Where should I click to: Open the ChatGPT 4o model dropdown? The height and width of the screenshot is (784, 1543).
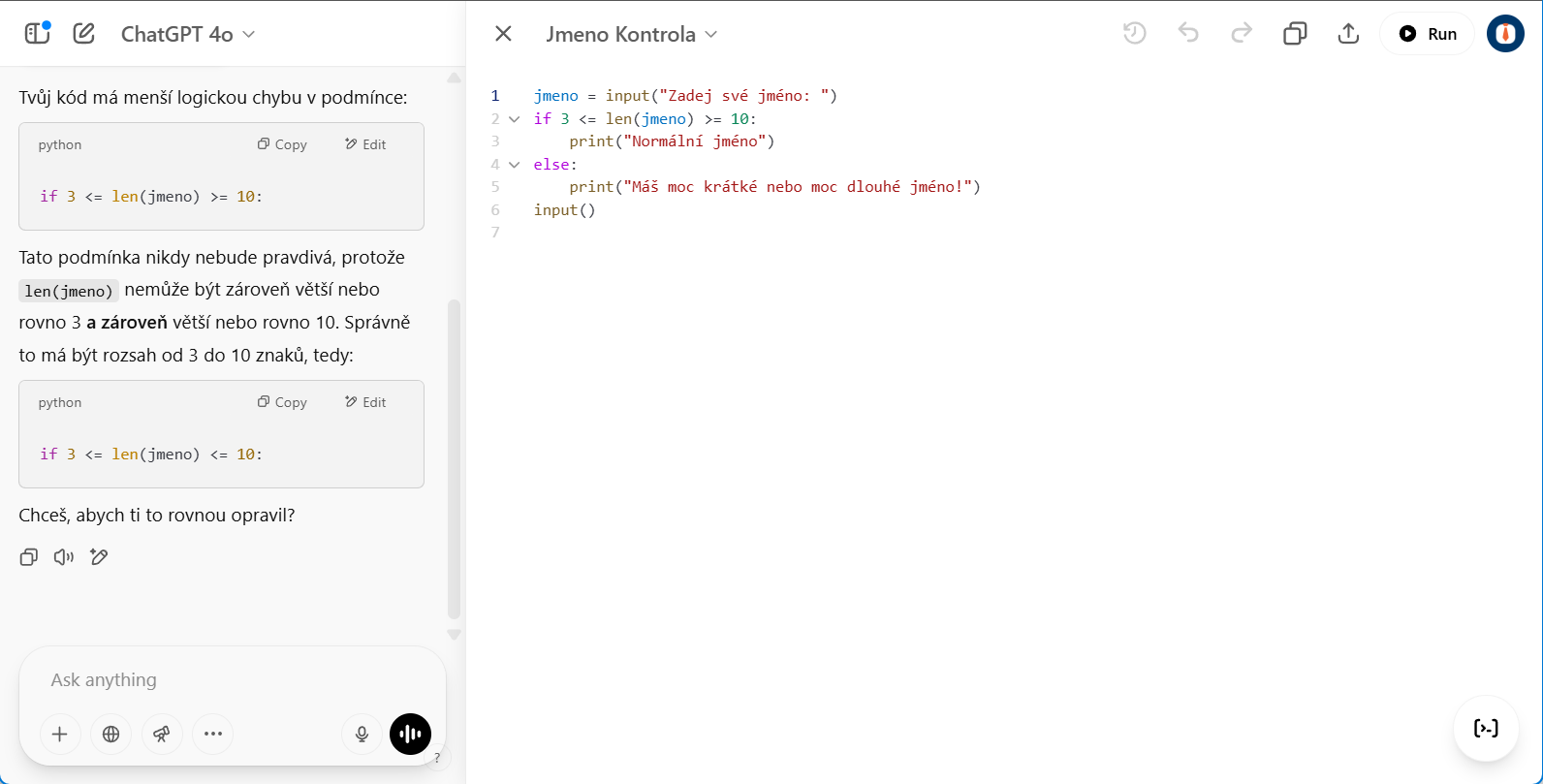188,34
